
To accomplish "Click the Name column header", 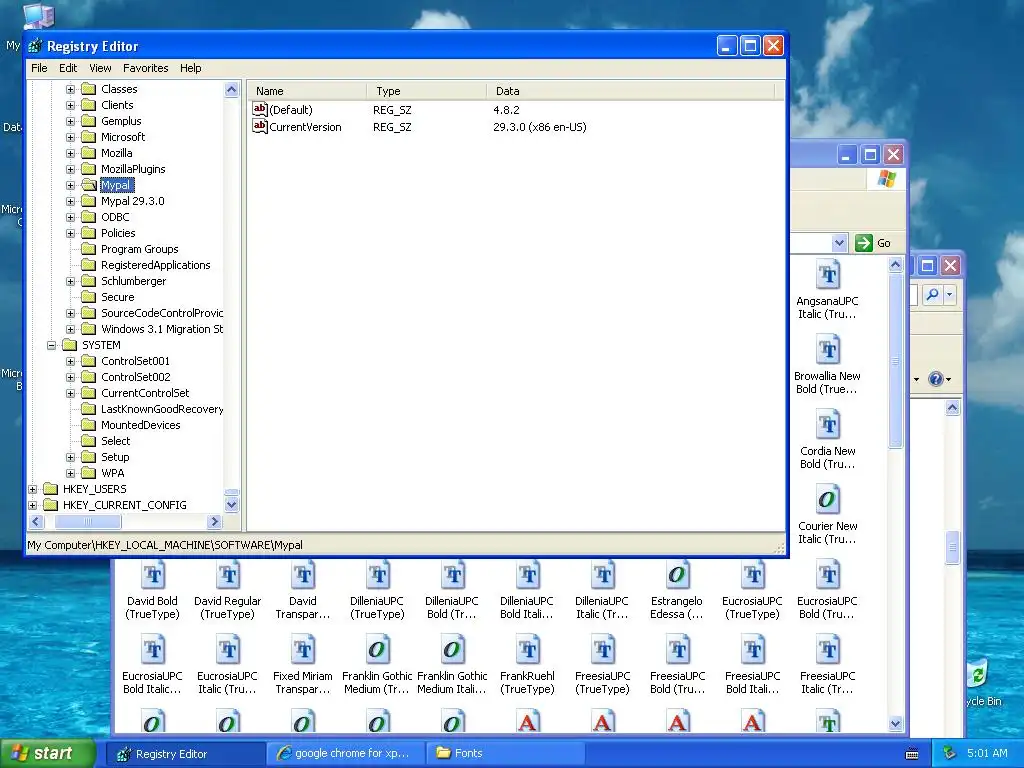I will pyautogui.click(x=307, y=91).
